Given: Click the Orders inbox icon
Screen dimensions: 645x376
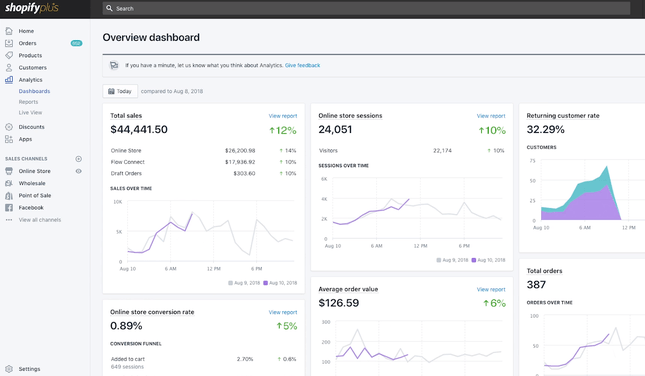Looking at the screenshot, I should click(9, 43).
